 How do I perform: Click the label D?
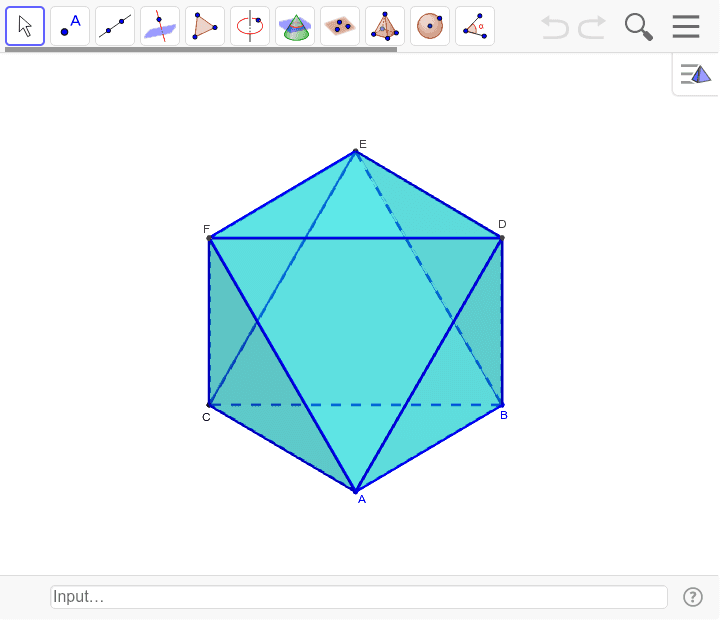pos(502,224)
